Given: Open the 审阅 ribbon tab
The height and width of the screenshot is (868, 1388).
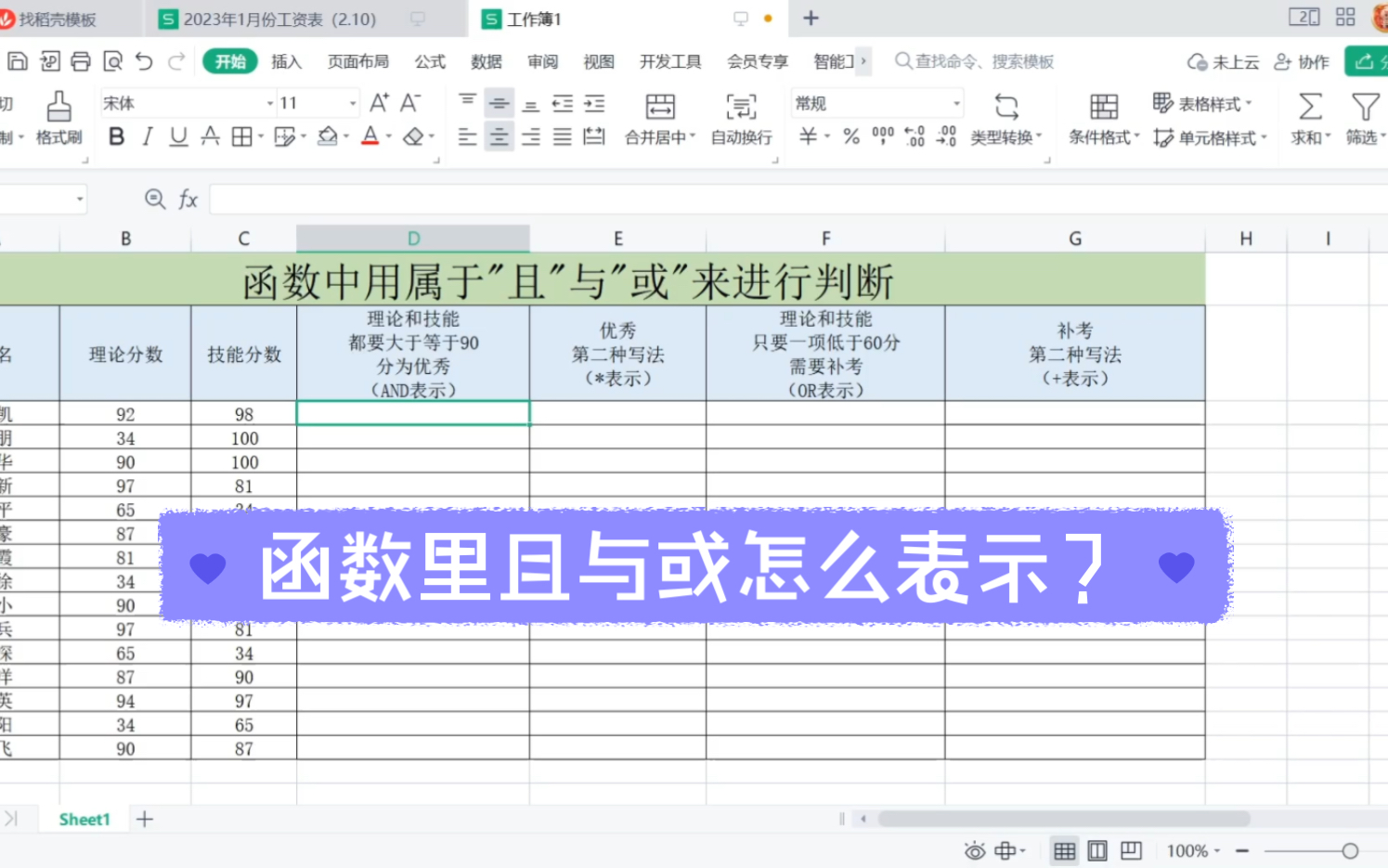Looking at the screenshot, I should 542,61.
